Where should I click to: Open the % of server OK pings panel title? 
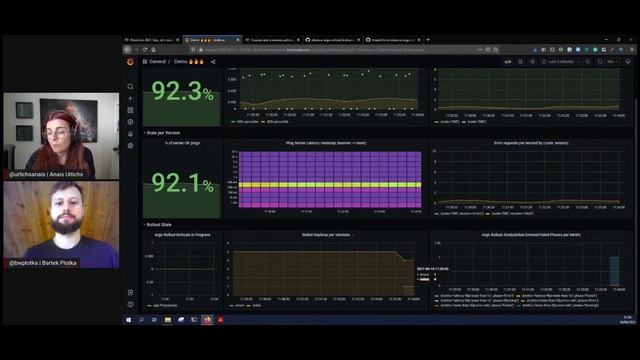click(182, 143)
